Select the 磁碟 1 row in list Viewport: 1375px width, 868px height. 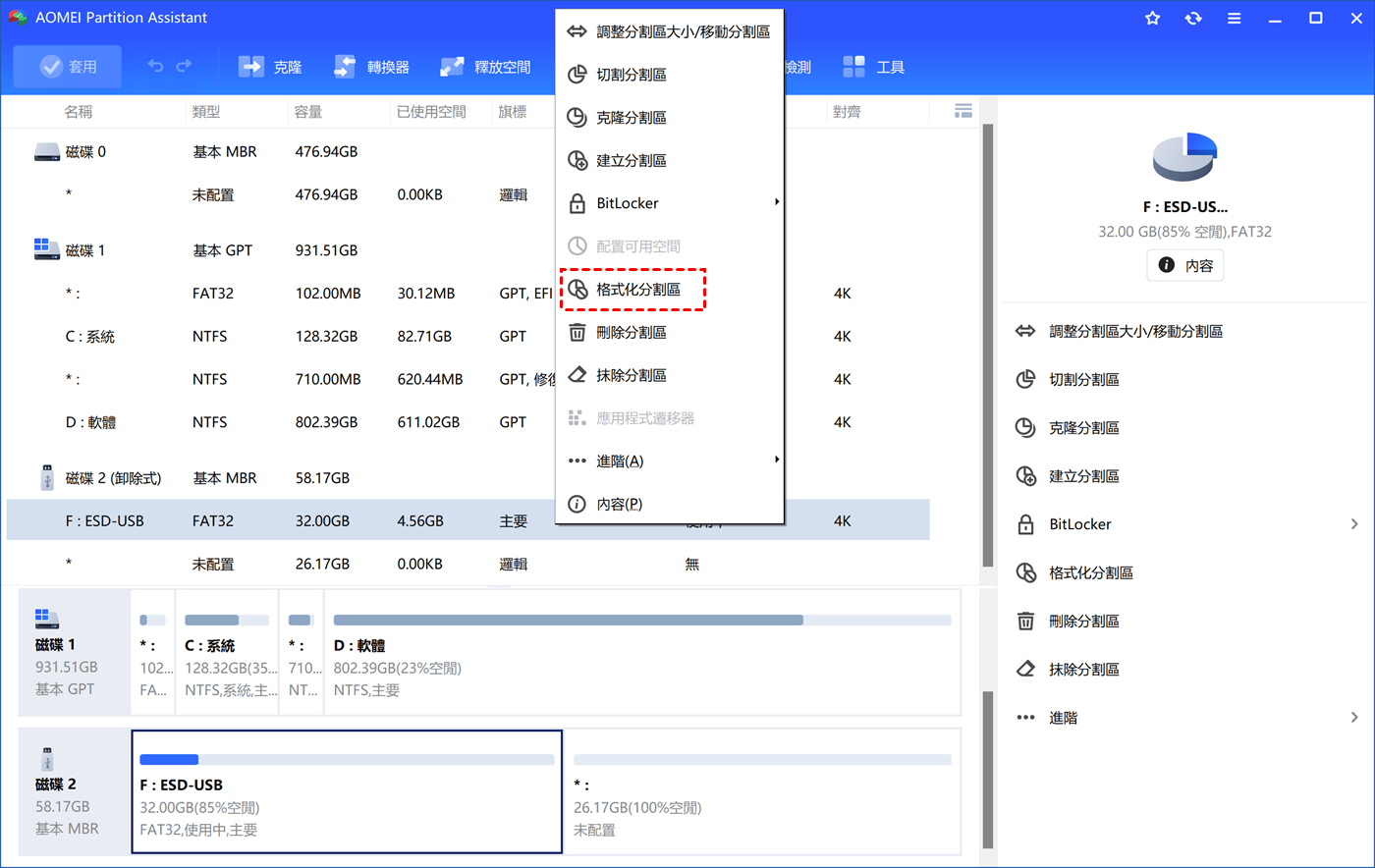tap(467, 250)
